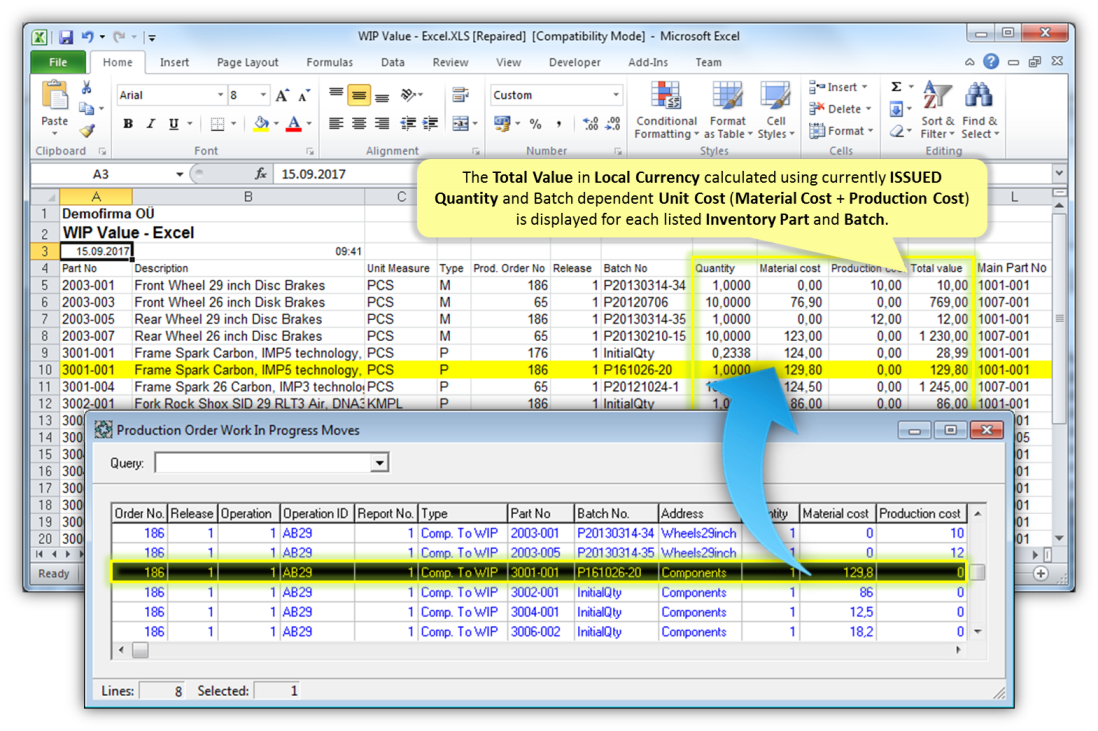This screenshot has width=1098, height=731.
Task: Apply percent style to the cell
Action: 536,124
